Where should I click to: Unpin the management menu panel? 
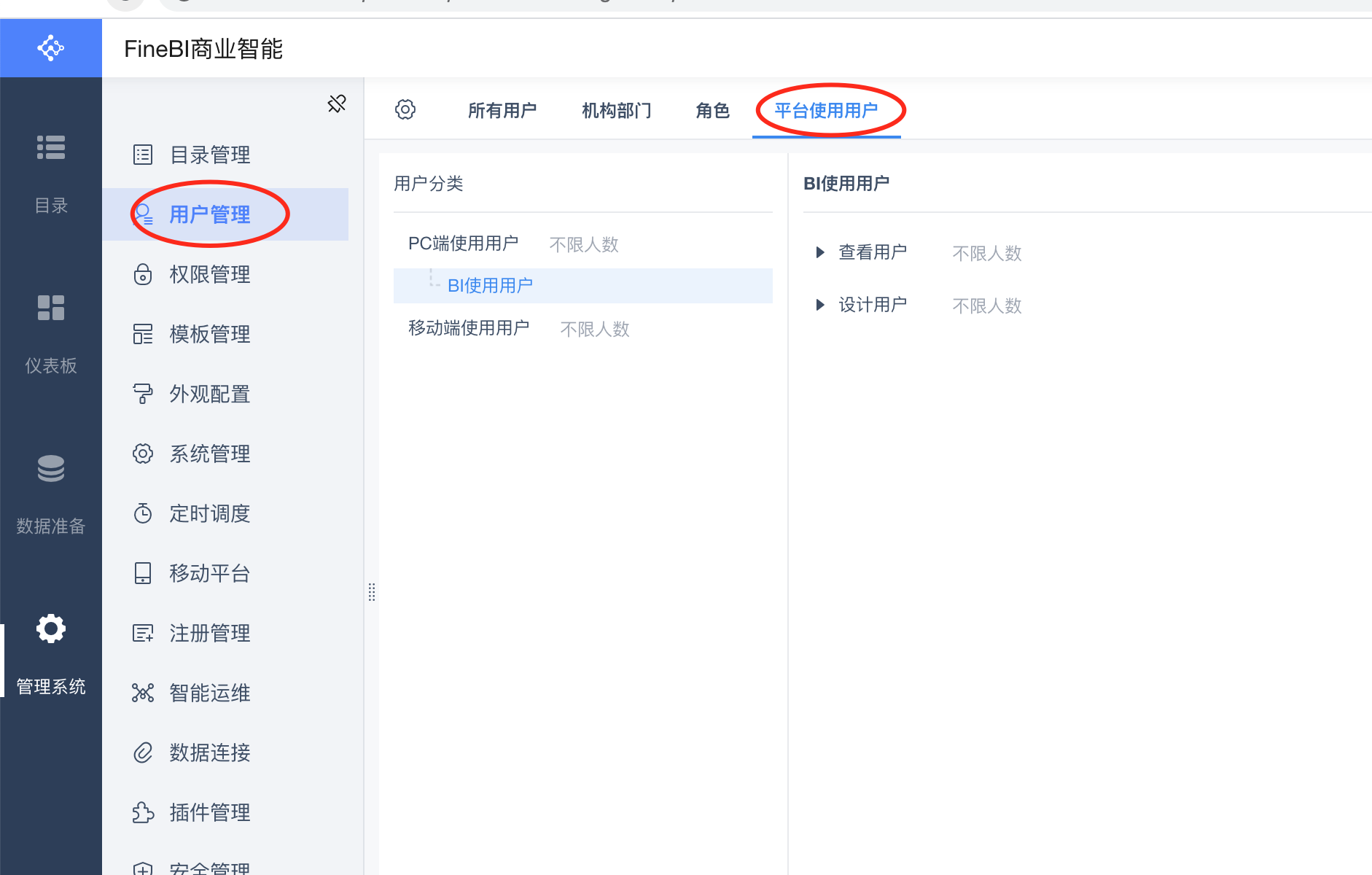click(337, 104)
